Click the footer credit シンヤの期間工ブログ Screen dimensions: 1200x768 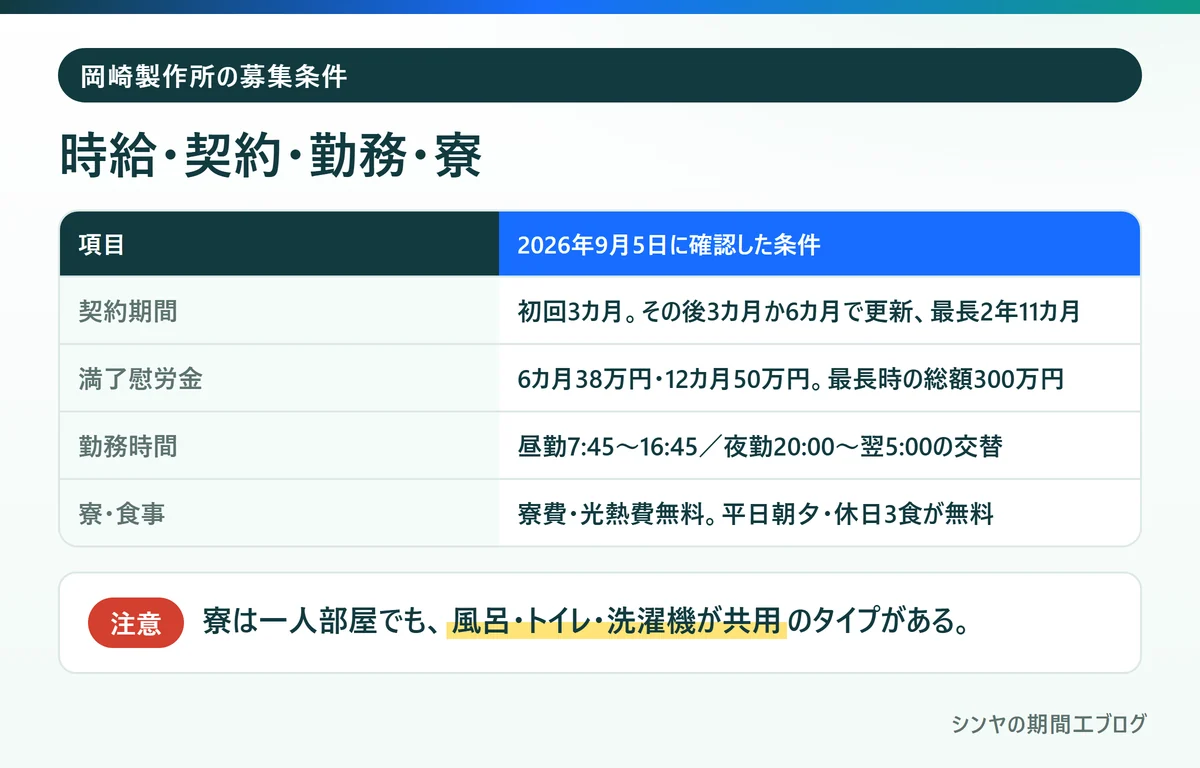click(1048, 724)
